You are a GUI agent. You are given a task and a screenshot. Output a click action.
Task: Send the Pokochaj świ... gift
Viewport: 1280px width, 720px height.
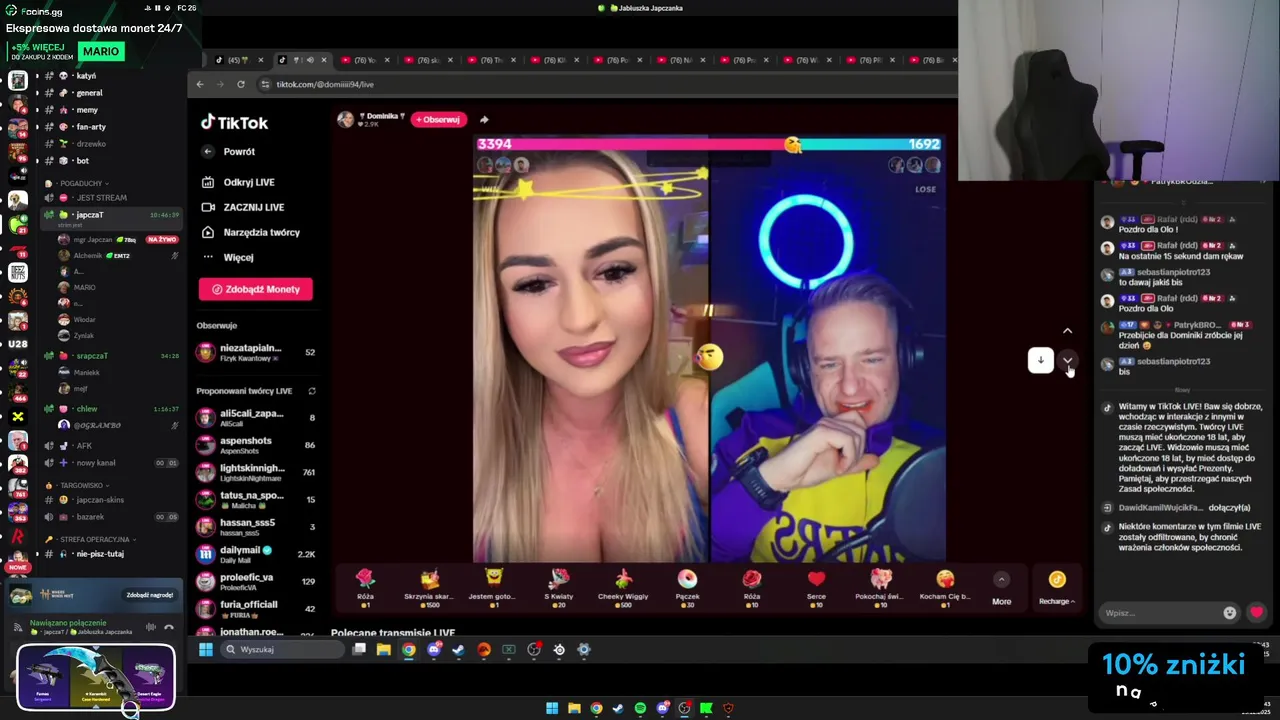click(x=880, y=588)
